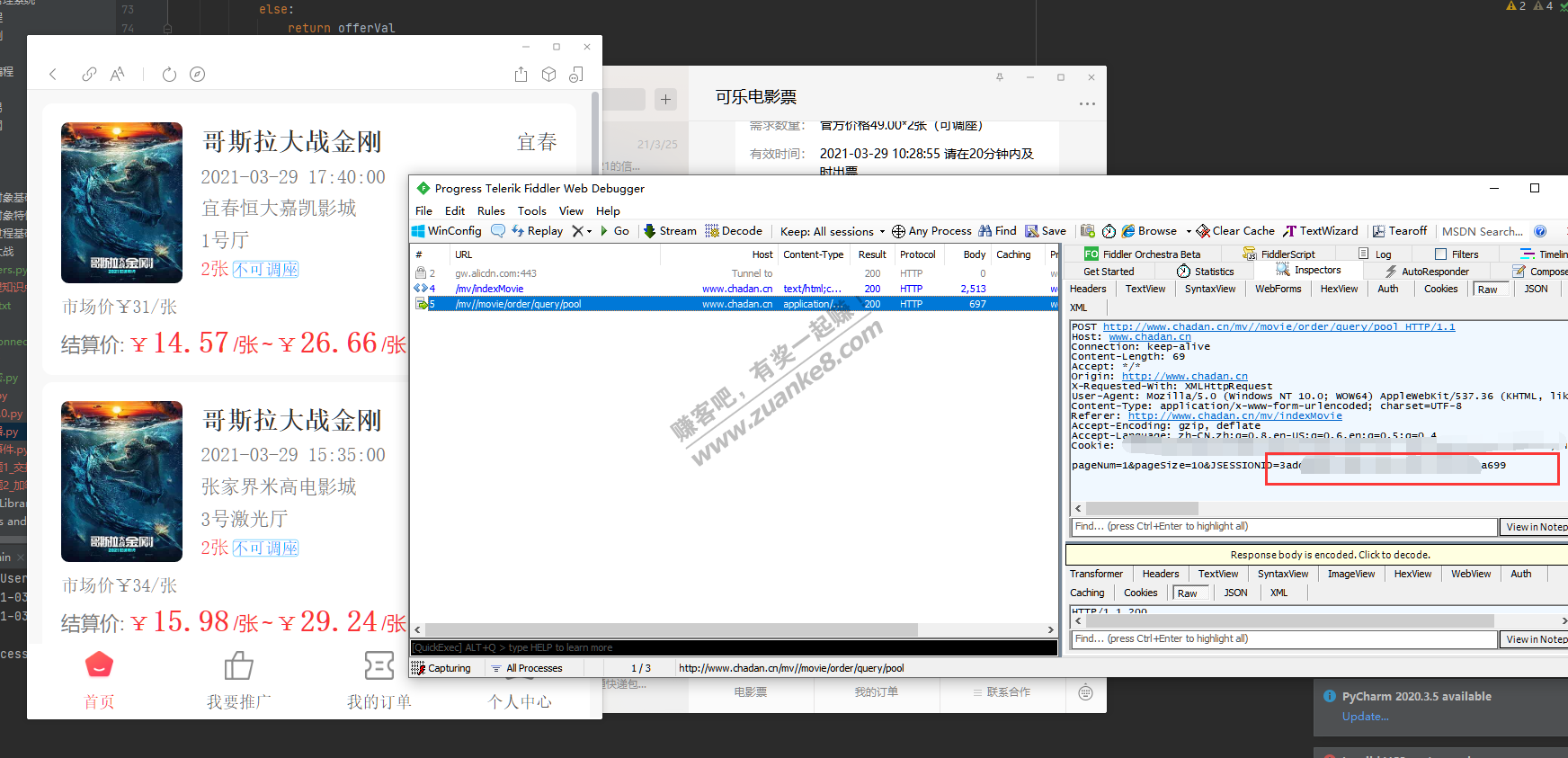
Task: Switch to the Log tab
Action: pyautogui.click(x=1375, y=254)
